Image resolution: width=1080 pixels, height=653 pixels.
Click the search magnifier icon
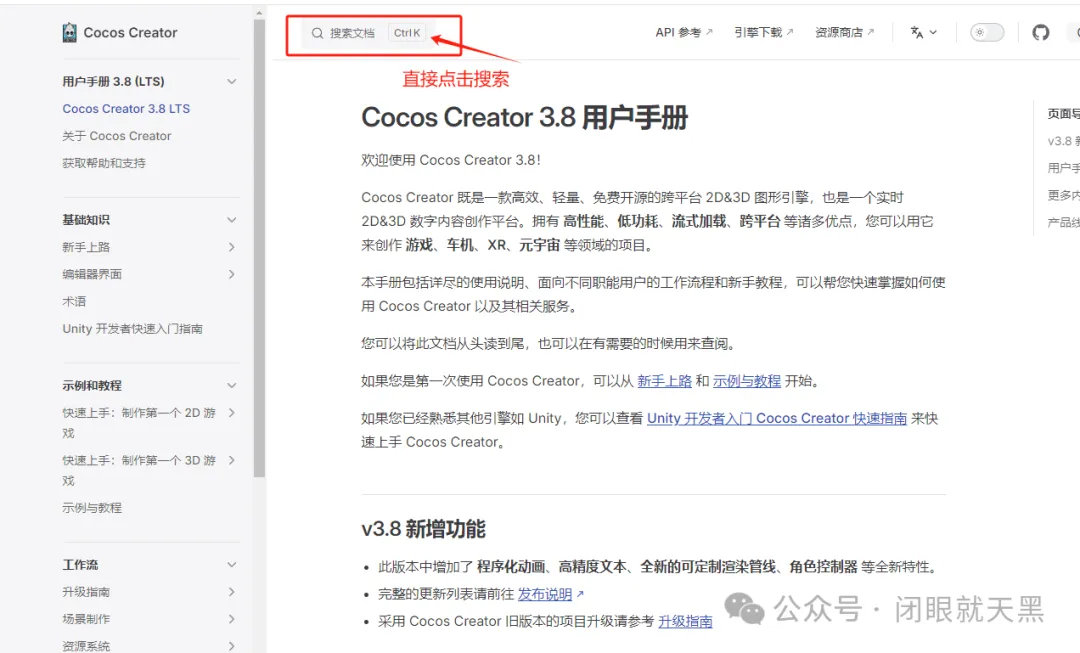318,33
